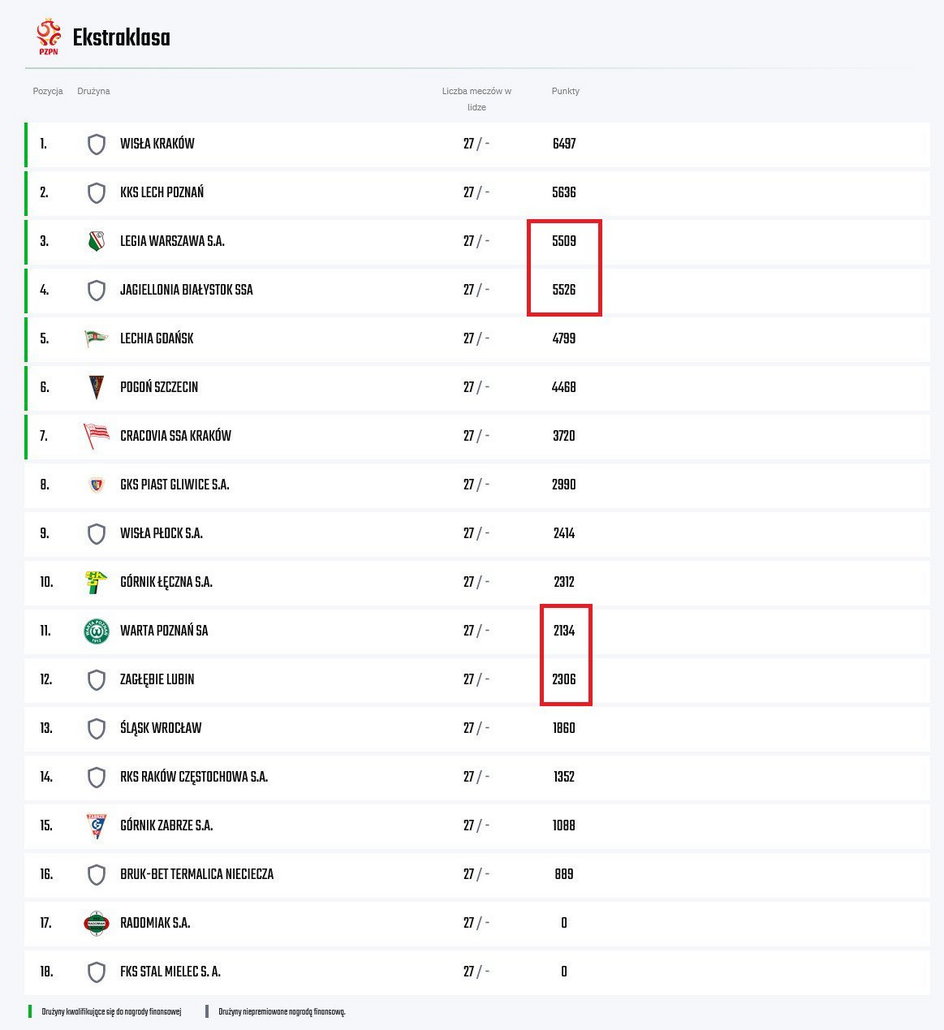Click the Radomiak club crest
Screen dimensions: 944x1030
coord(97,923)
